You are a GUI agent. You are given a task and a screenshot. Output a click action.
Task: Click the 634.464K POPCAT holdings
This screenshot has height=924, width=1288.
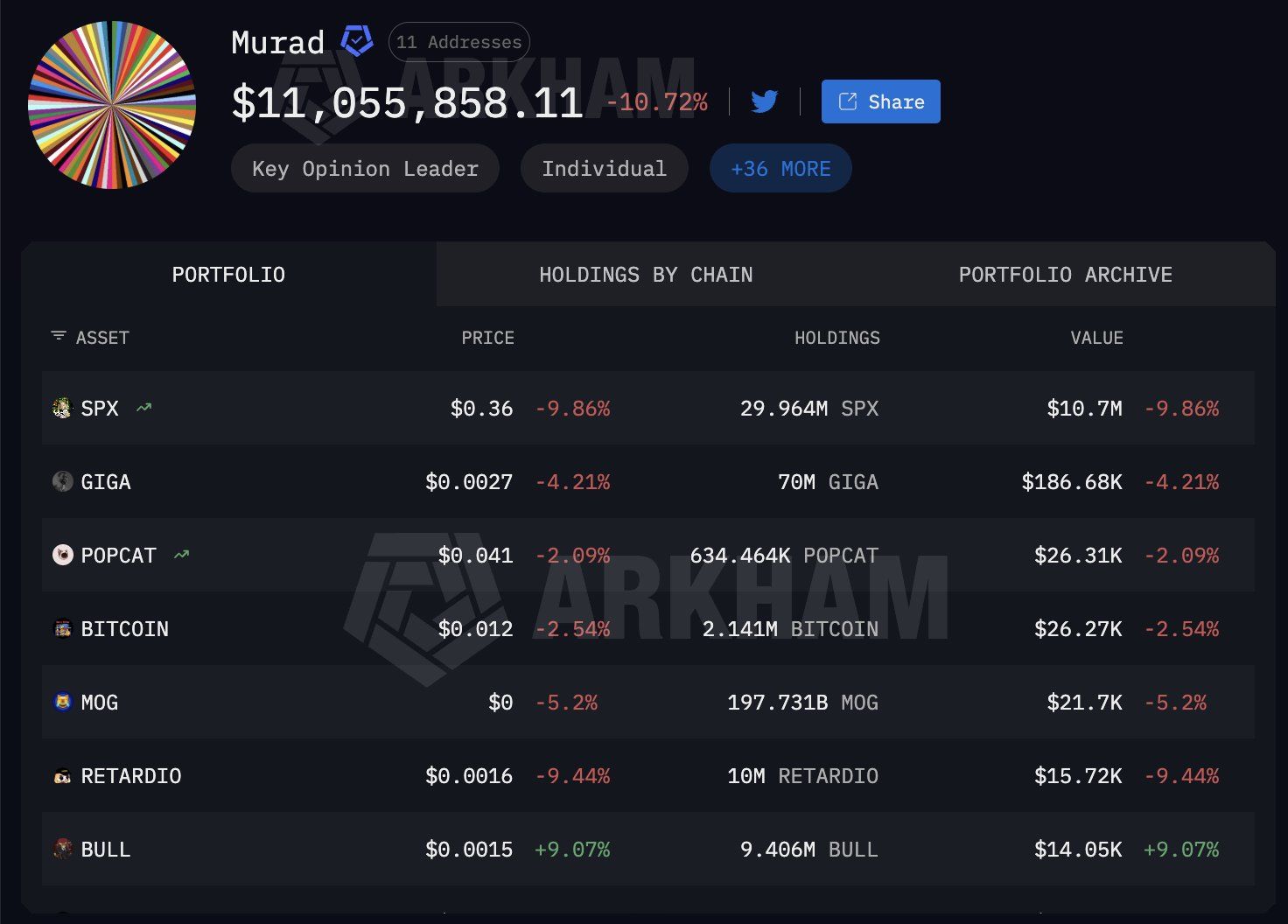(784, 555)
